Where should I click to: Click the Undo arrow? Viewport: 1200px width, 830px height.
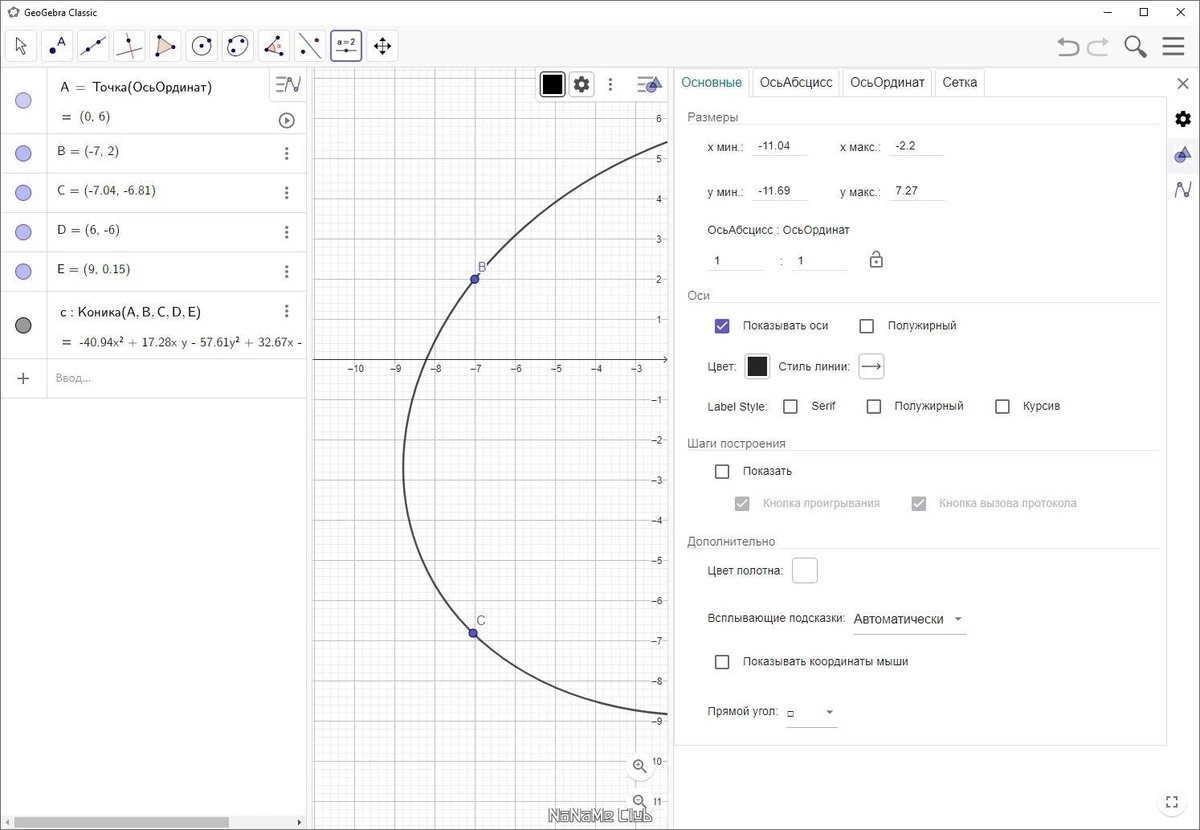pos(1068,46)
